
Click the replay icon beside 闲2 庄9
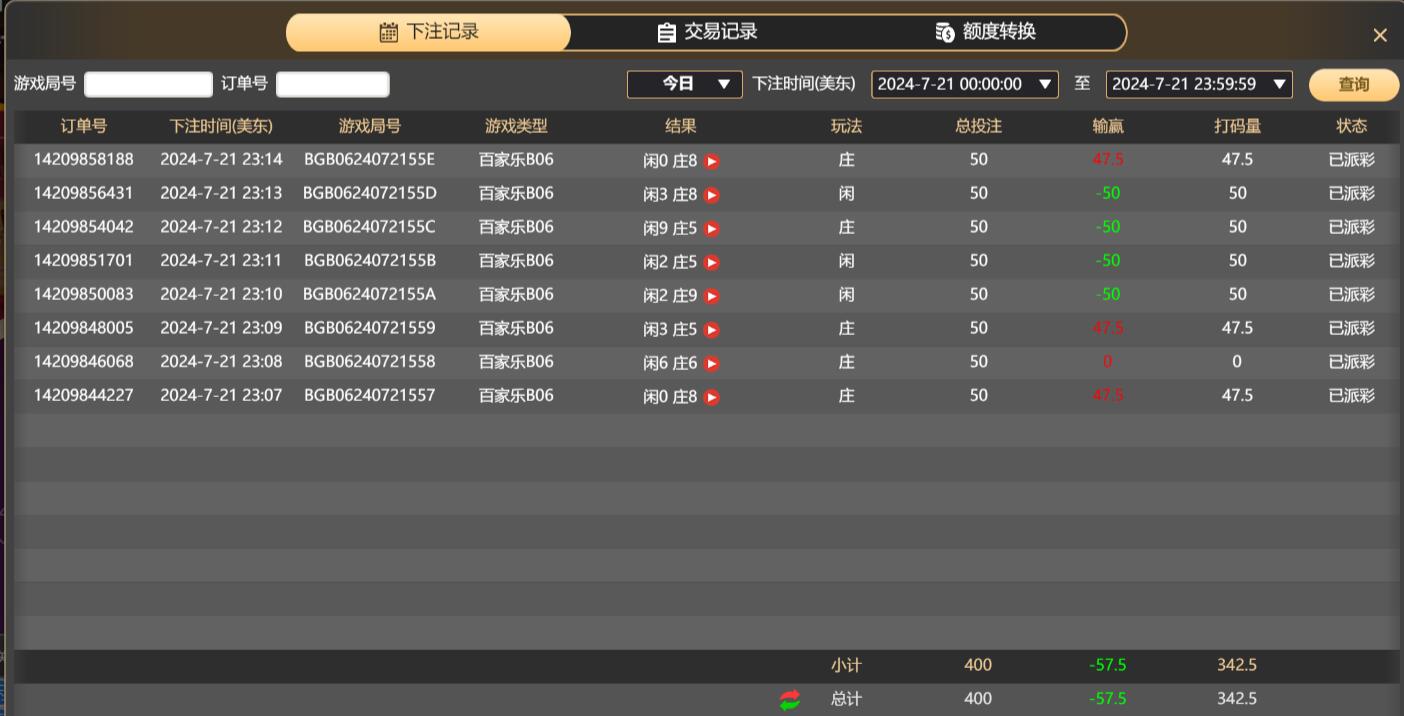[711, 295]
